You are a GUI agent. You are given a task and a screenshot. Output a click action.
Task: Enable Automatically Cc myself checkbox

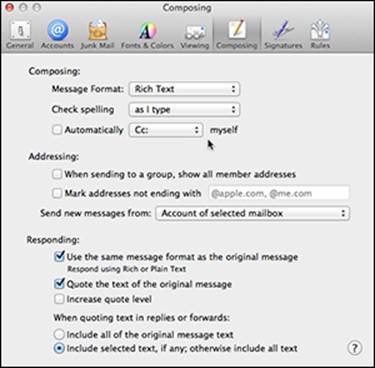57,130
